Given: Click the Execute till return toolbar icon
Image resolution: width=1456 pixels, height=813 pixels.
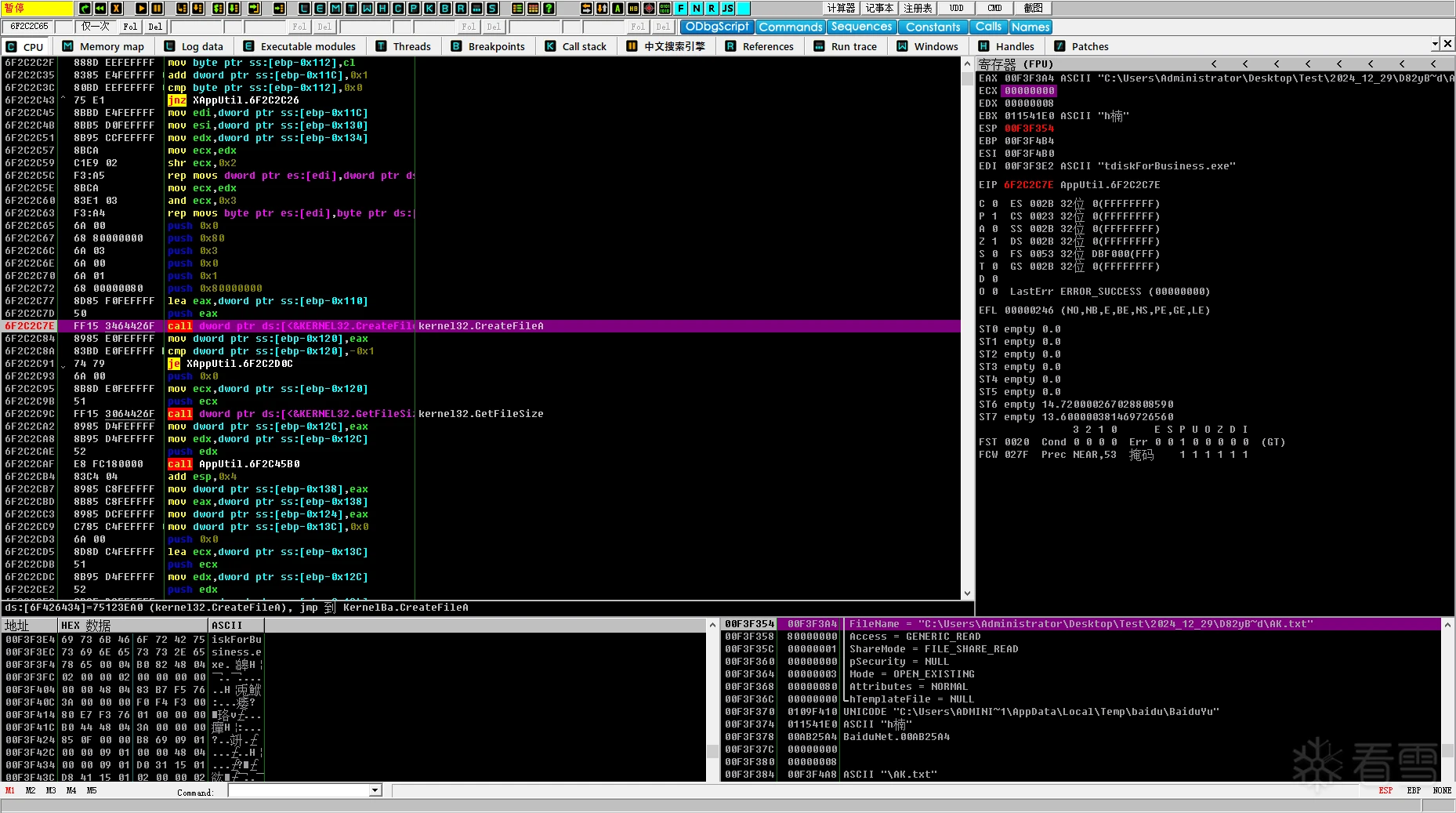Looking at the screenshot, I should coord(255,8).
